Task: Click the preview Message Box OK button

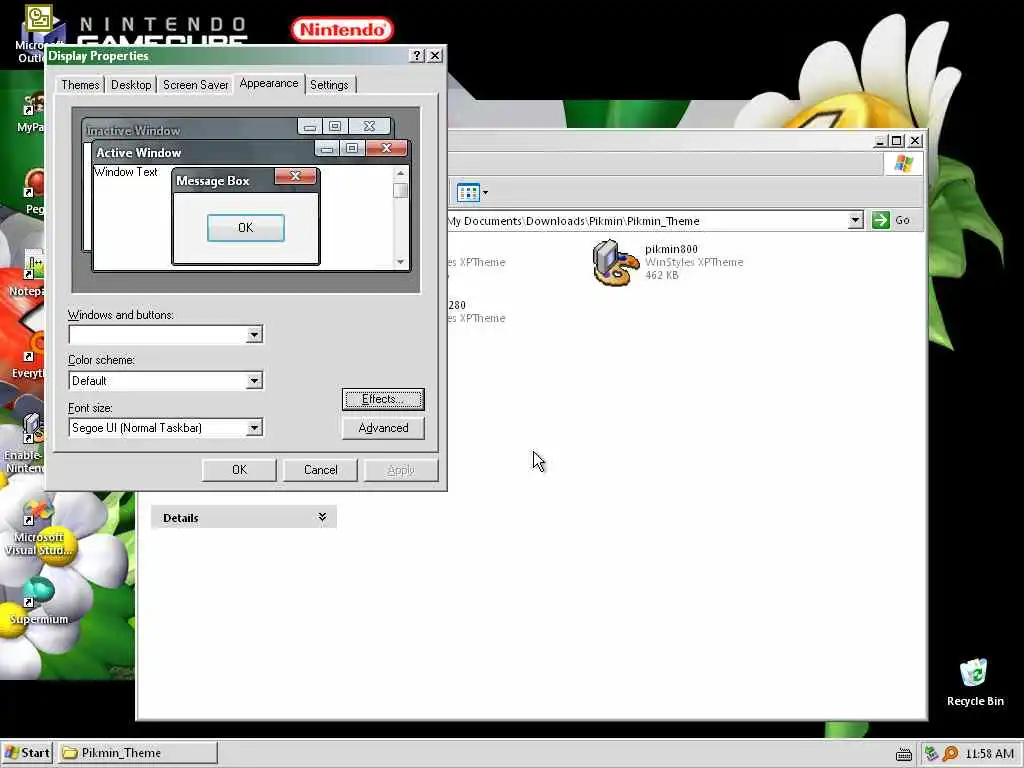Action: [x=246, y=228]
